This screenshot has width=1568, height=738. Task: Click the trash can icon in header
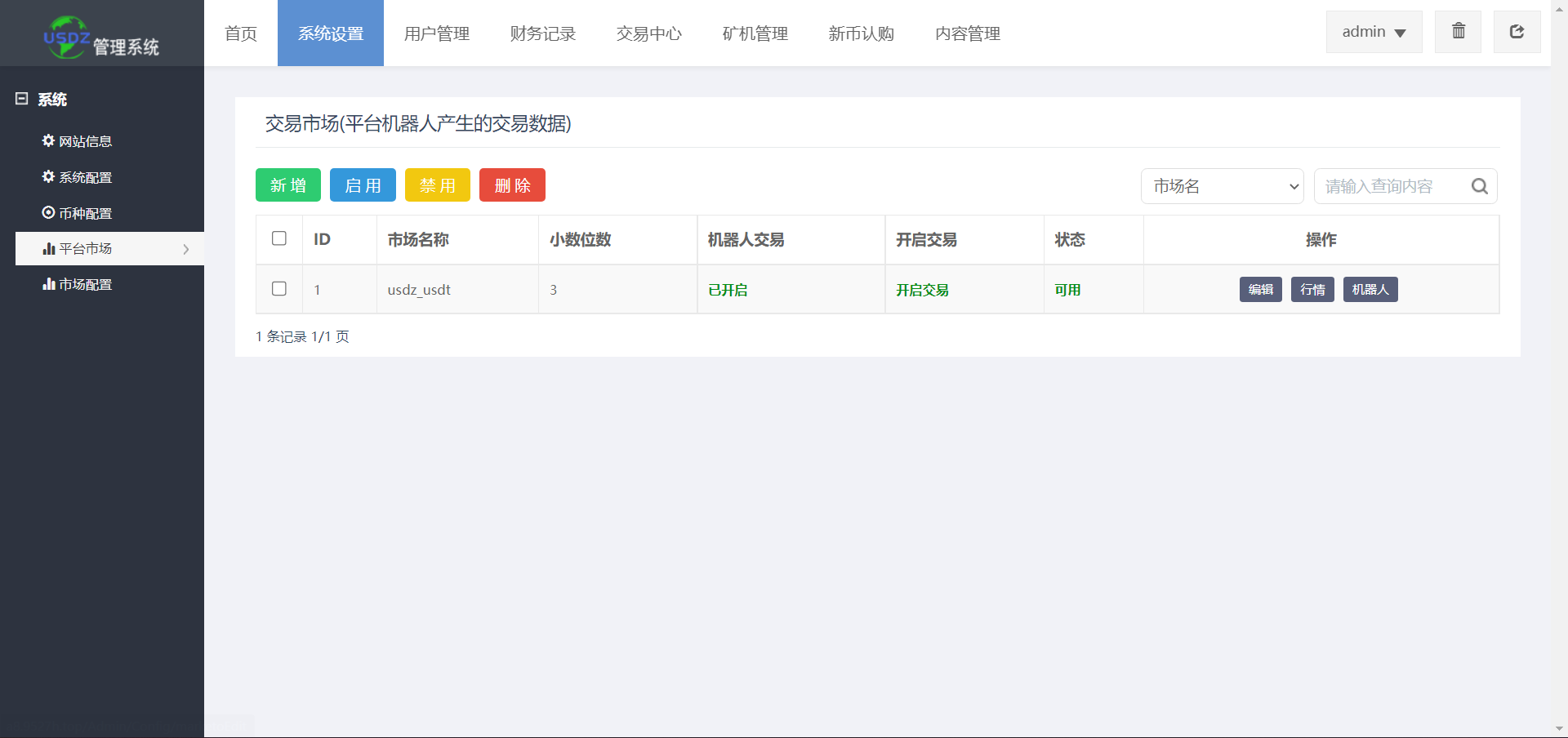(x=1458, y=32)
